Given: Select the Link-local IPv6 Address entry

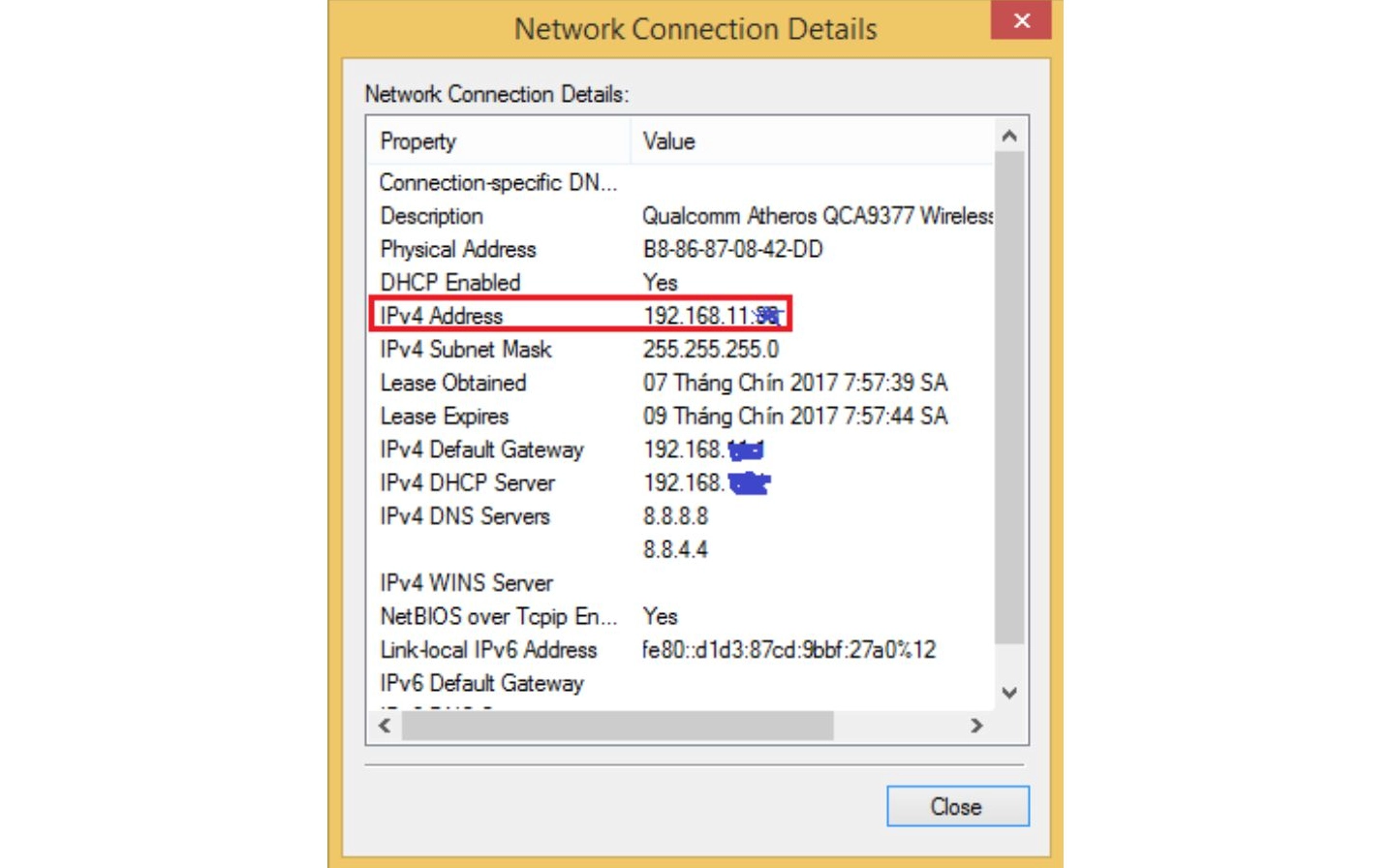Looking at the screenshot, I should coord(488,650).
